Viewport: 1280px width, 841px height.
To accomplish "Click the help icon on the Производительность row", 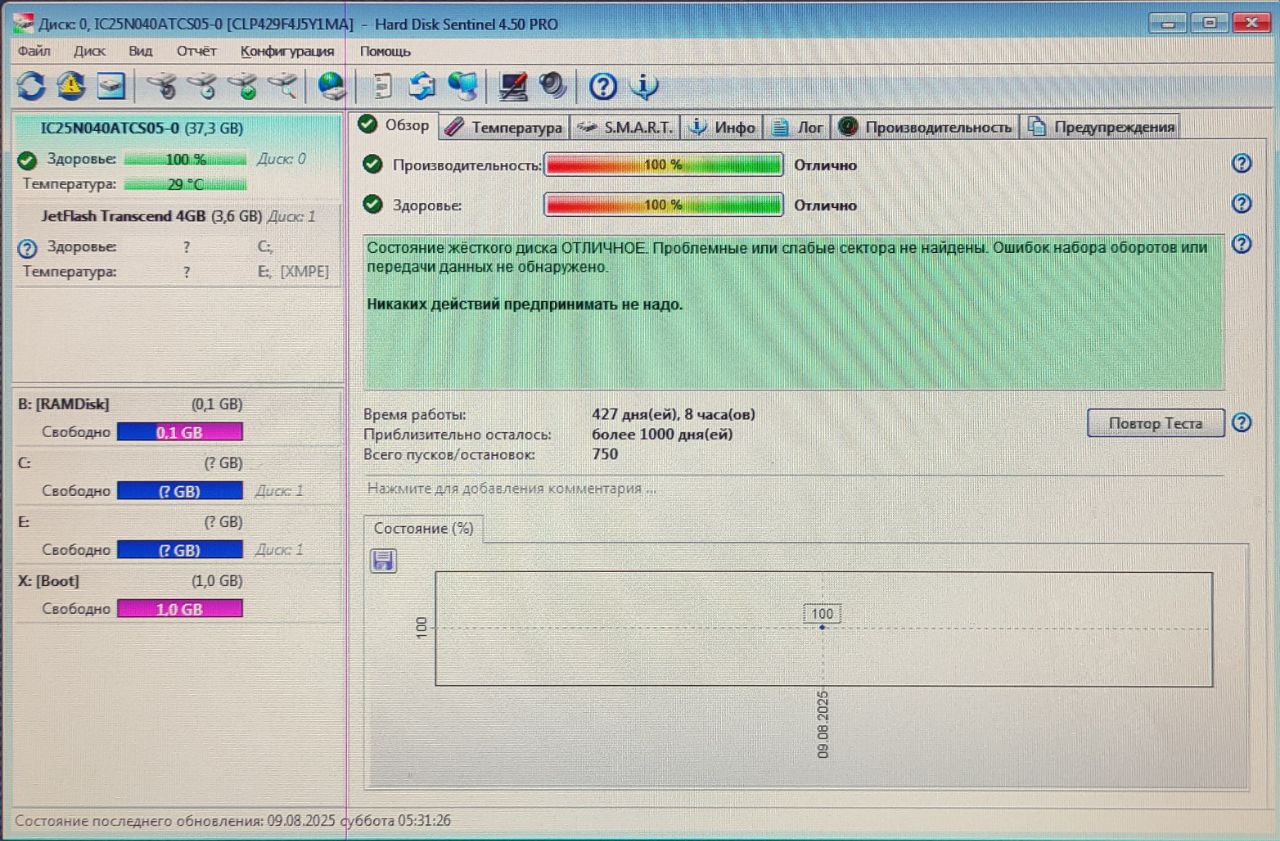I will coord(1242,164).
